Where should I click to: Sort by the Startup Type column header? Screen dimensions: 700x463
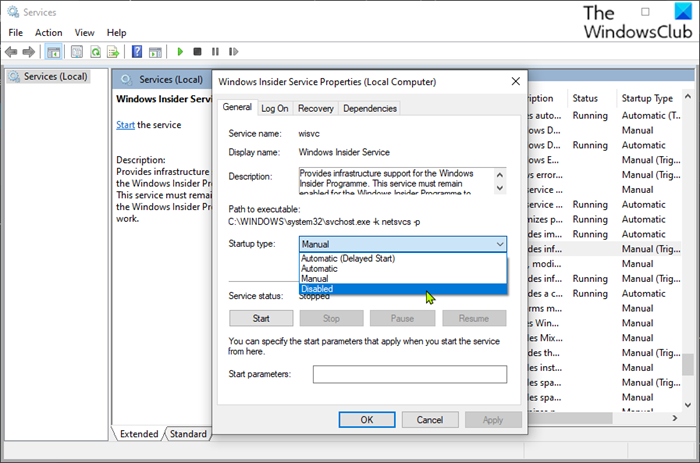pyautogui.click(x=647, y=98)
